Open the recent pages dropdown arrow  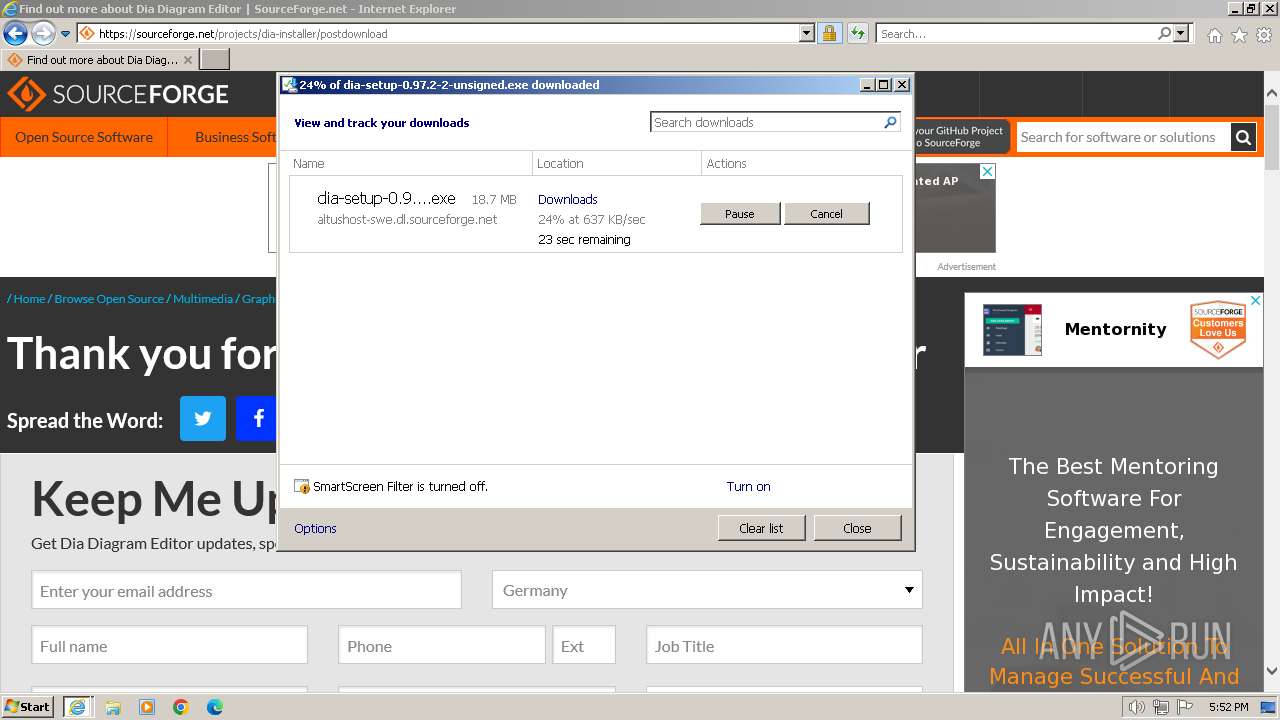click(66, 34)
